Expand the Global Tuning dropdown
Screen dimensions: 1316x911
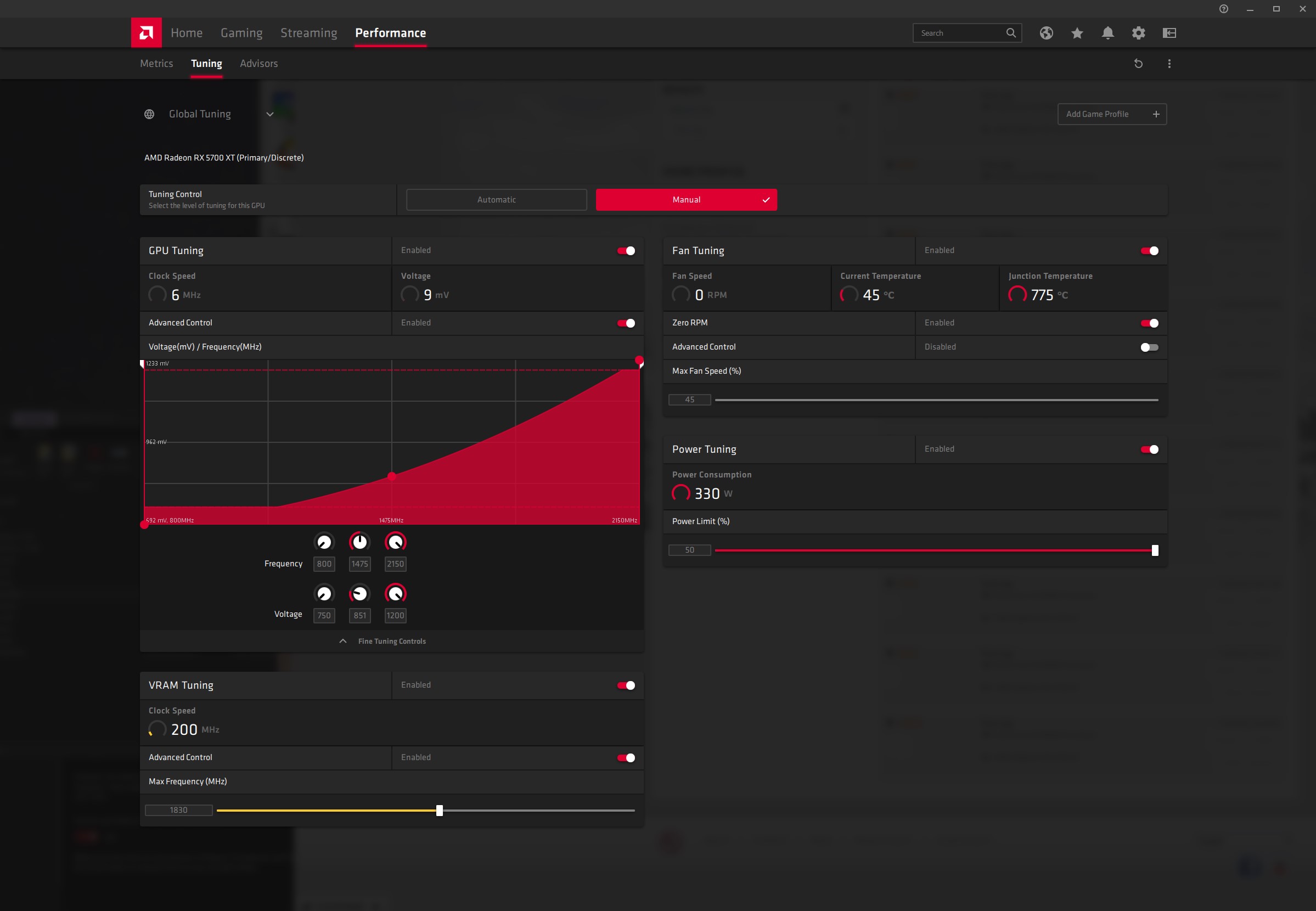[270, 114]
